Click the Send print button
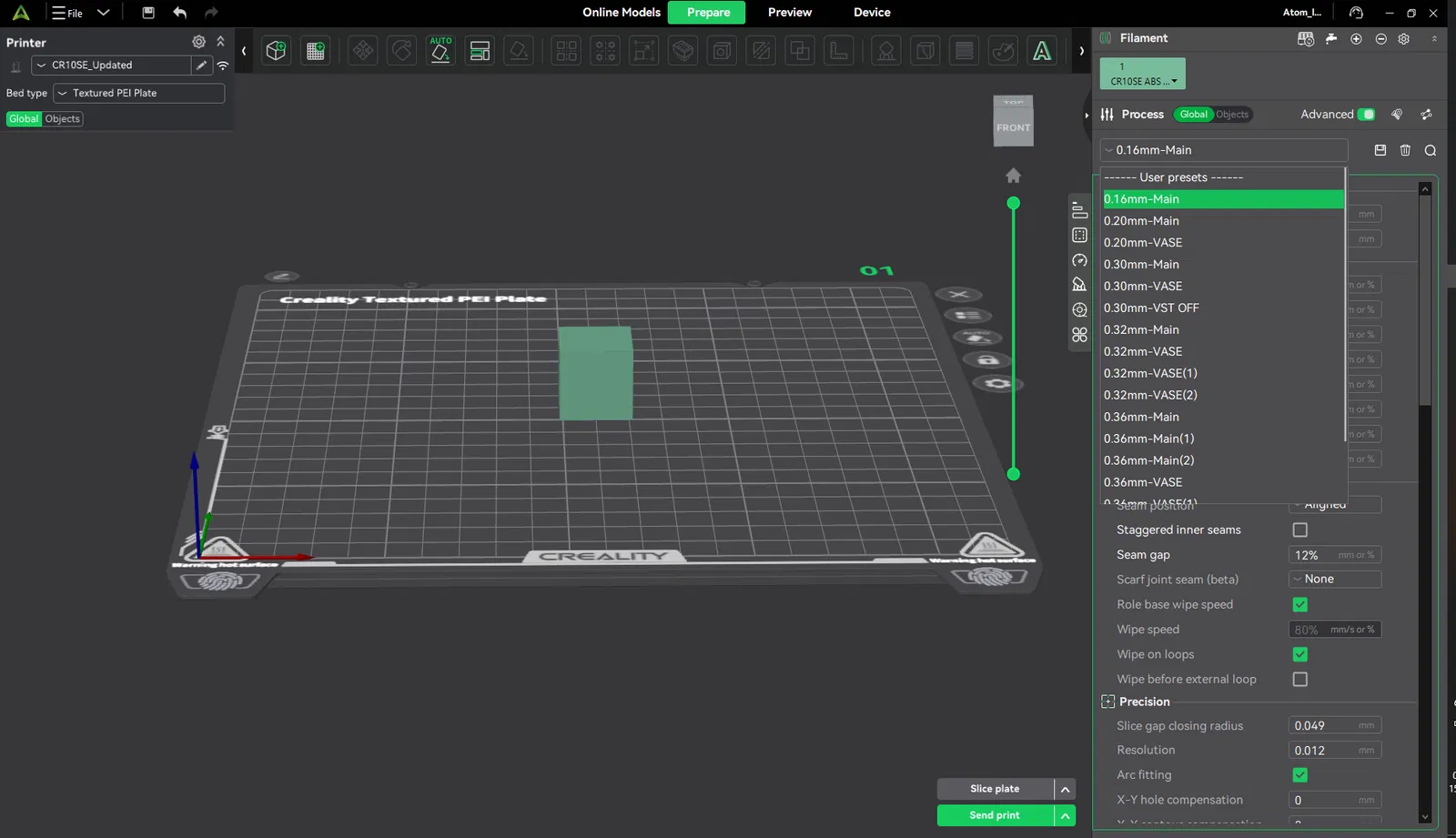 995,815
